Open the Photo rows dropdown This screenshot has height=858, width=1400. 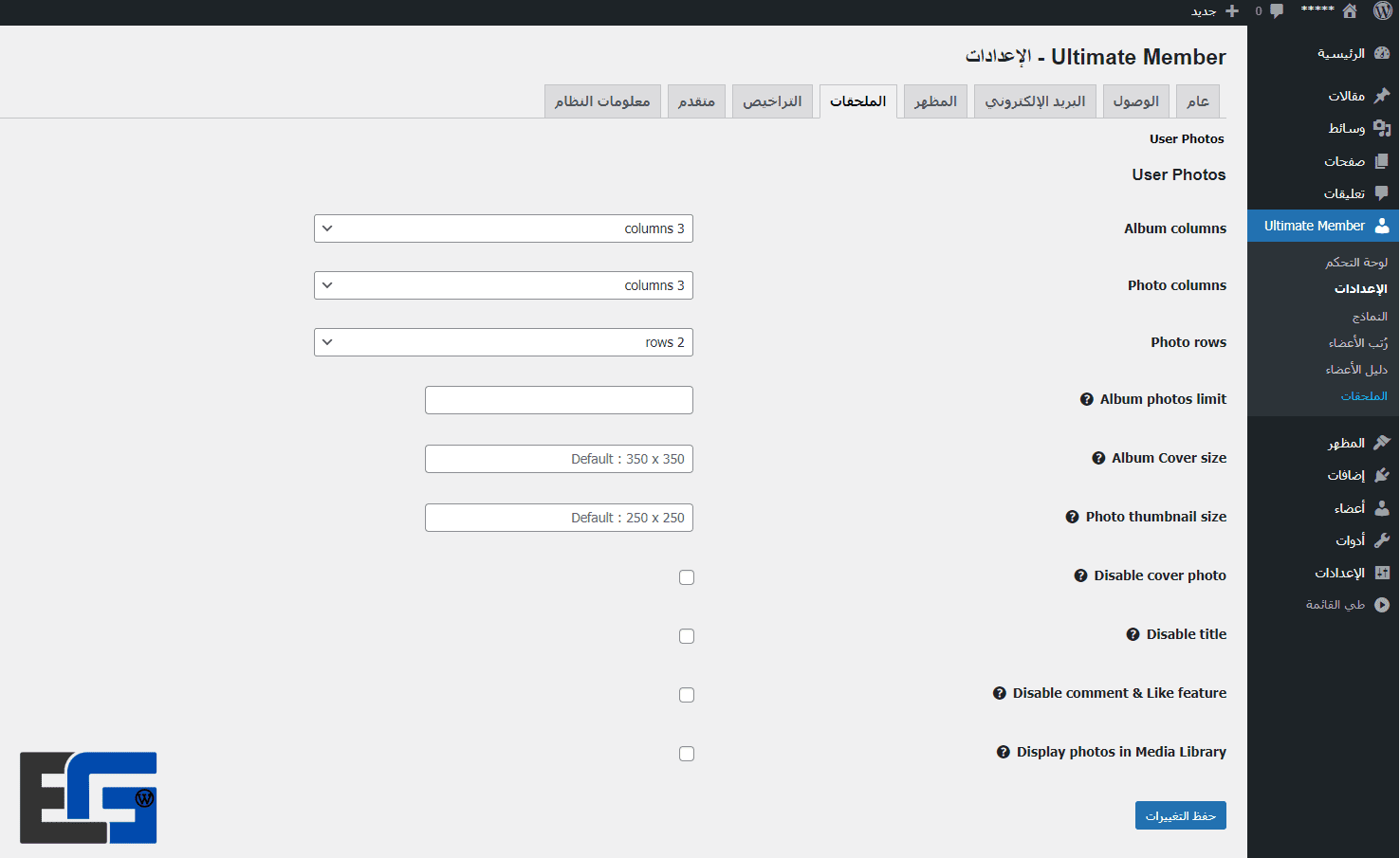click(504, 342)
